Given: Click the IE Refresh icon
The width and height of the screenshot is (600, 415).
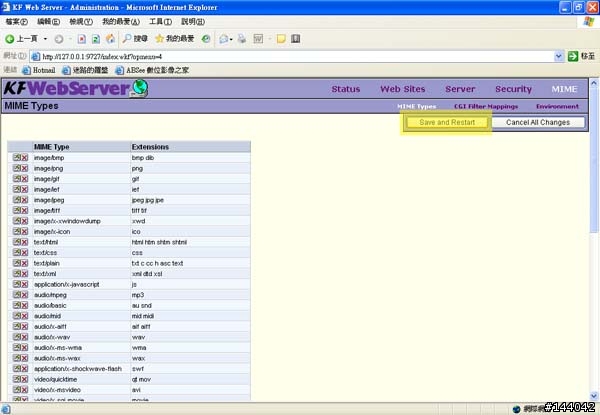Looking at the screenshot, I should coord(96,39).
